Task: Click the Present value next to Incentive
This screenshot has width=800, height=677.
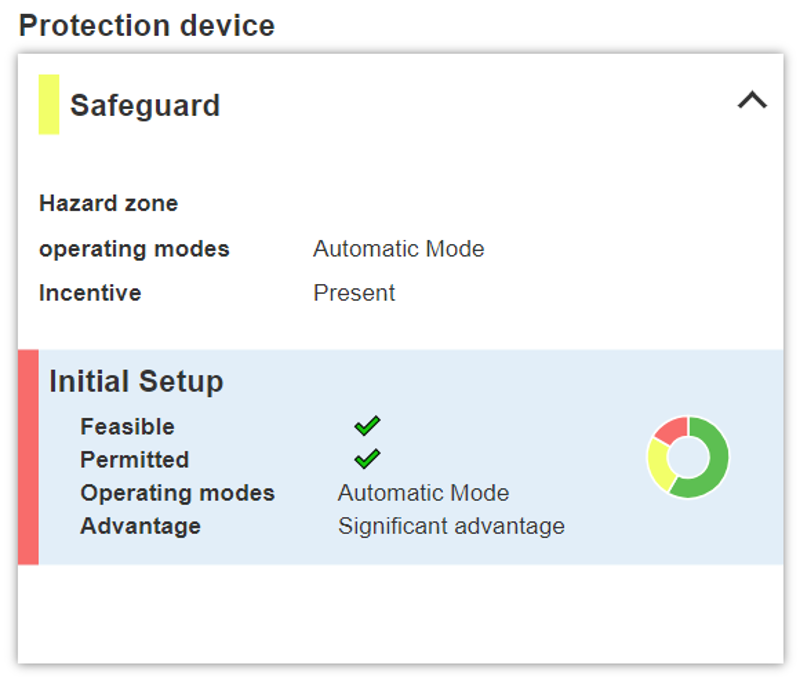Action: click(354, 293)
